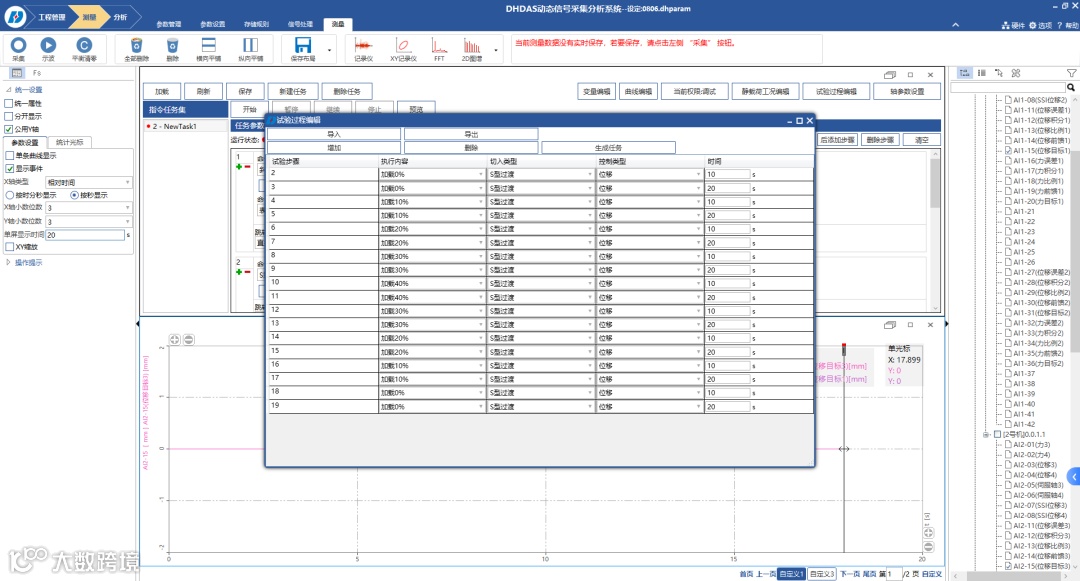Click the green plus icon in task step 1

click(239, 167)
